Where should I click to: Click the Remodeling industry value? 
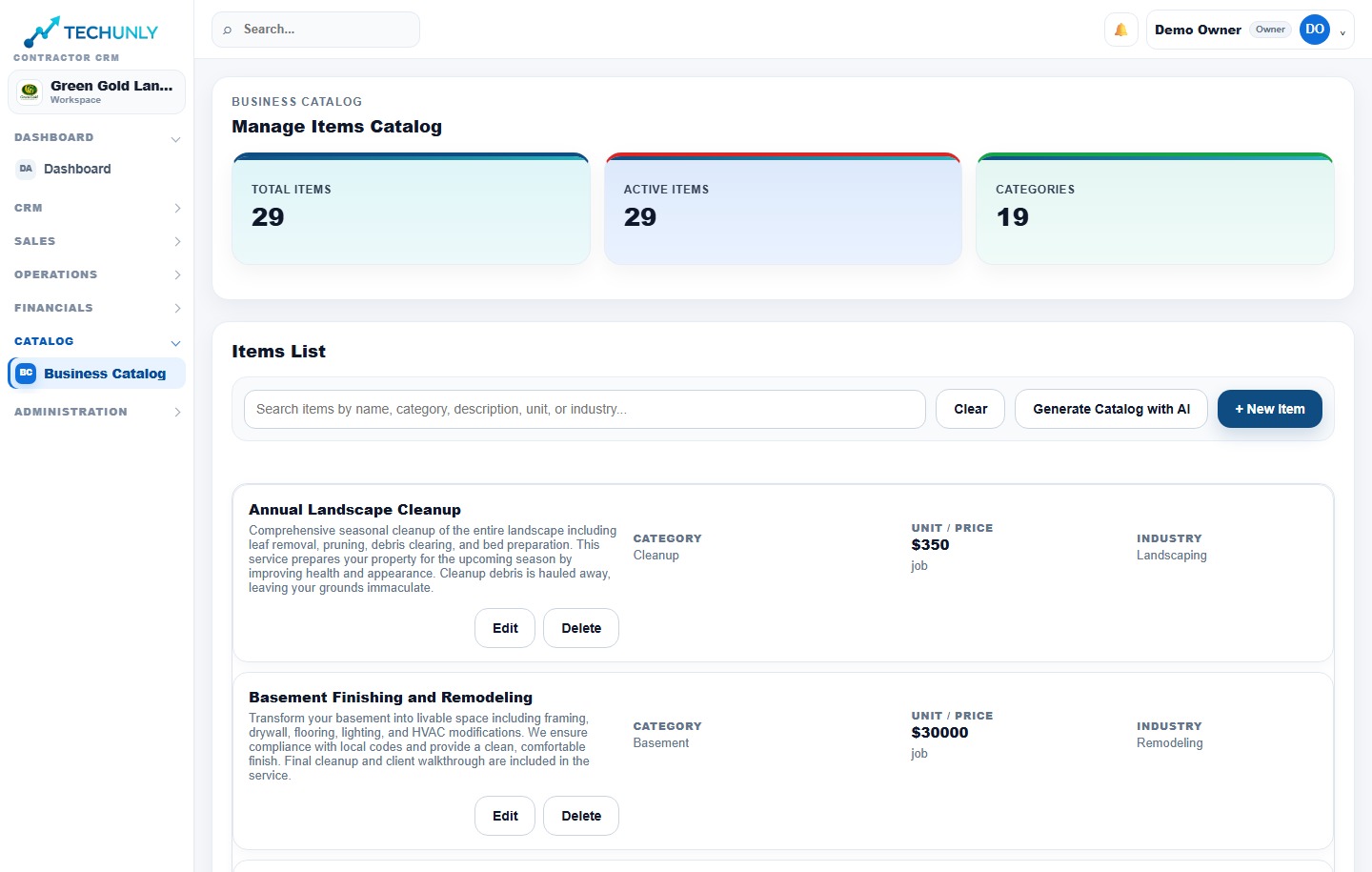[1169, 743]
